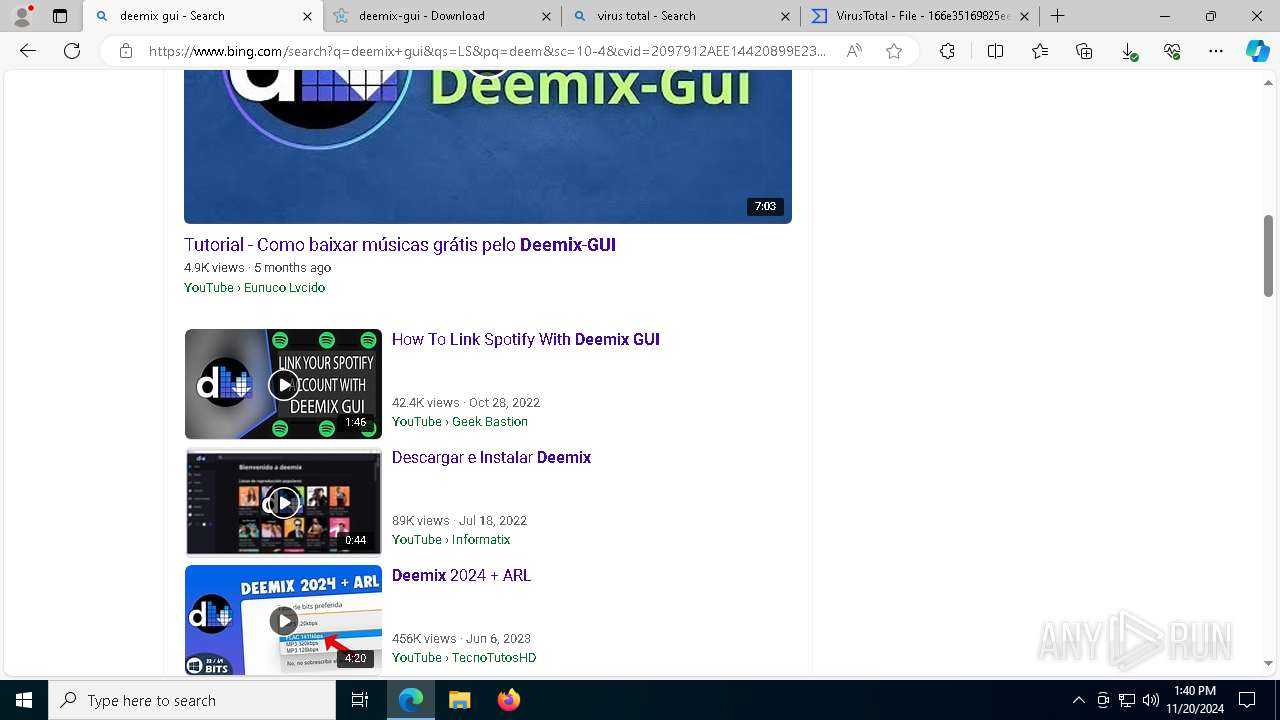Open the profile avatar icon
Viewport: 1280px width, 720px height.
[x=22, y=16]
